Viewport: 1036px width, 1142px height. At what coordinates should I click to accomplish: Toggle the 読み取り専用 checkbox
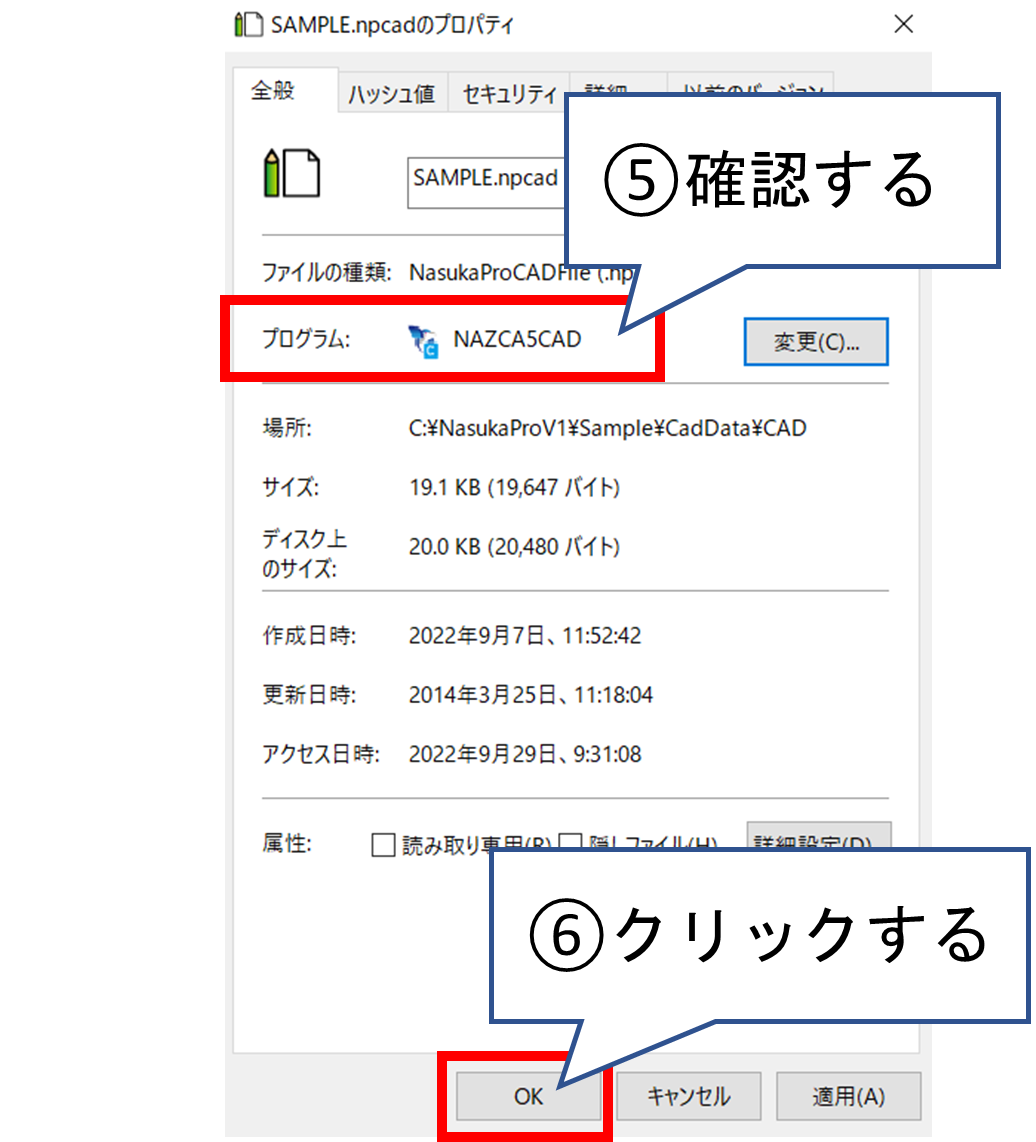(x=383, y=845)
